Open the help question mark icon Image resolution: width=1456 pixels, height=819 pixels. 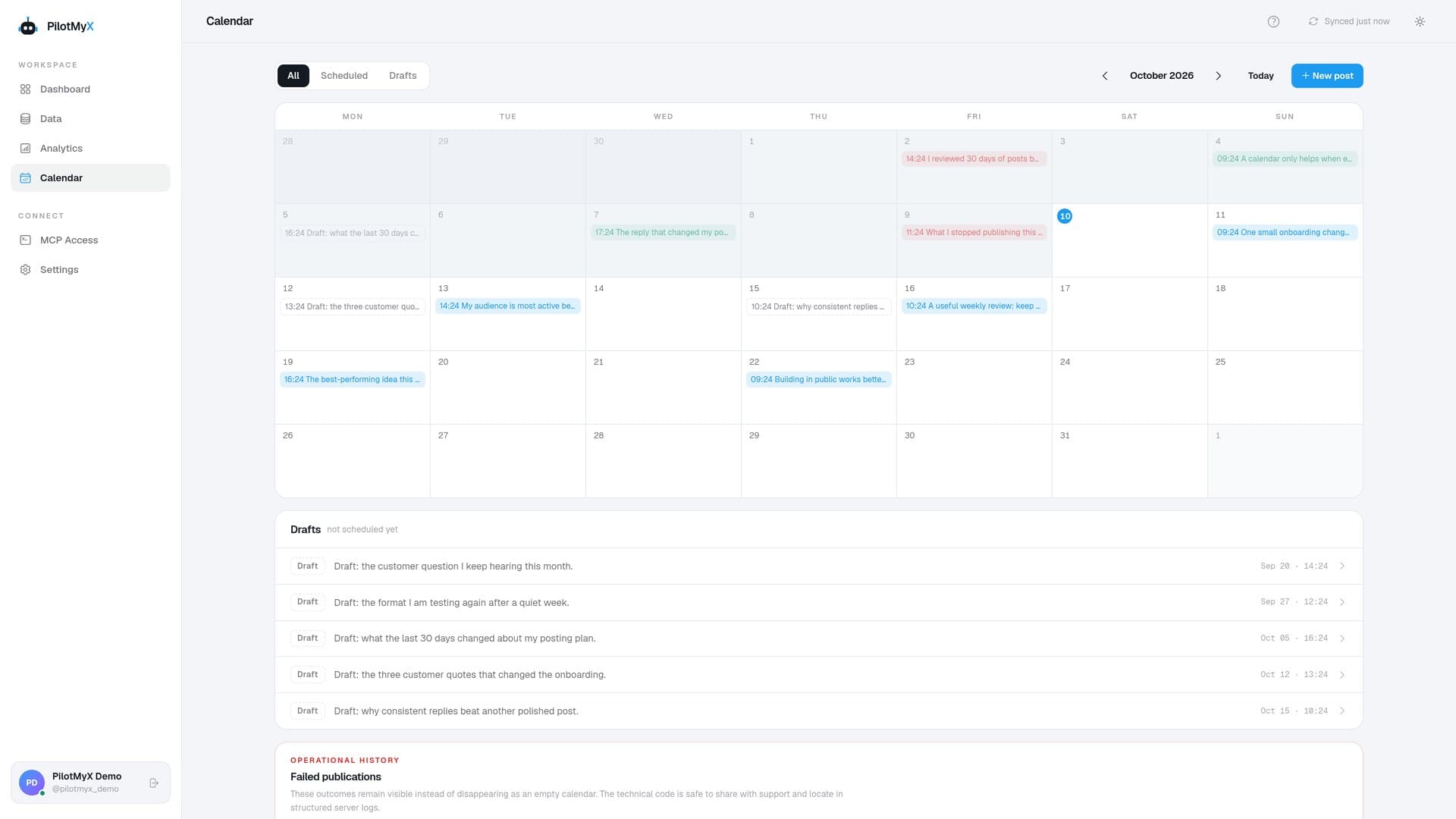pyautogui.click(x=1273, y=22)
